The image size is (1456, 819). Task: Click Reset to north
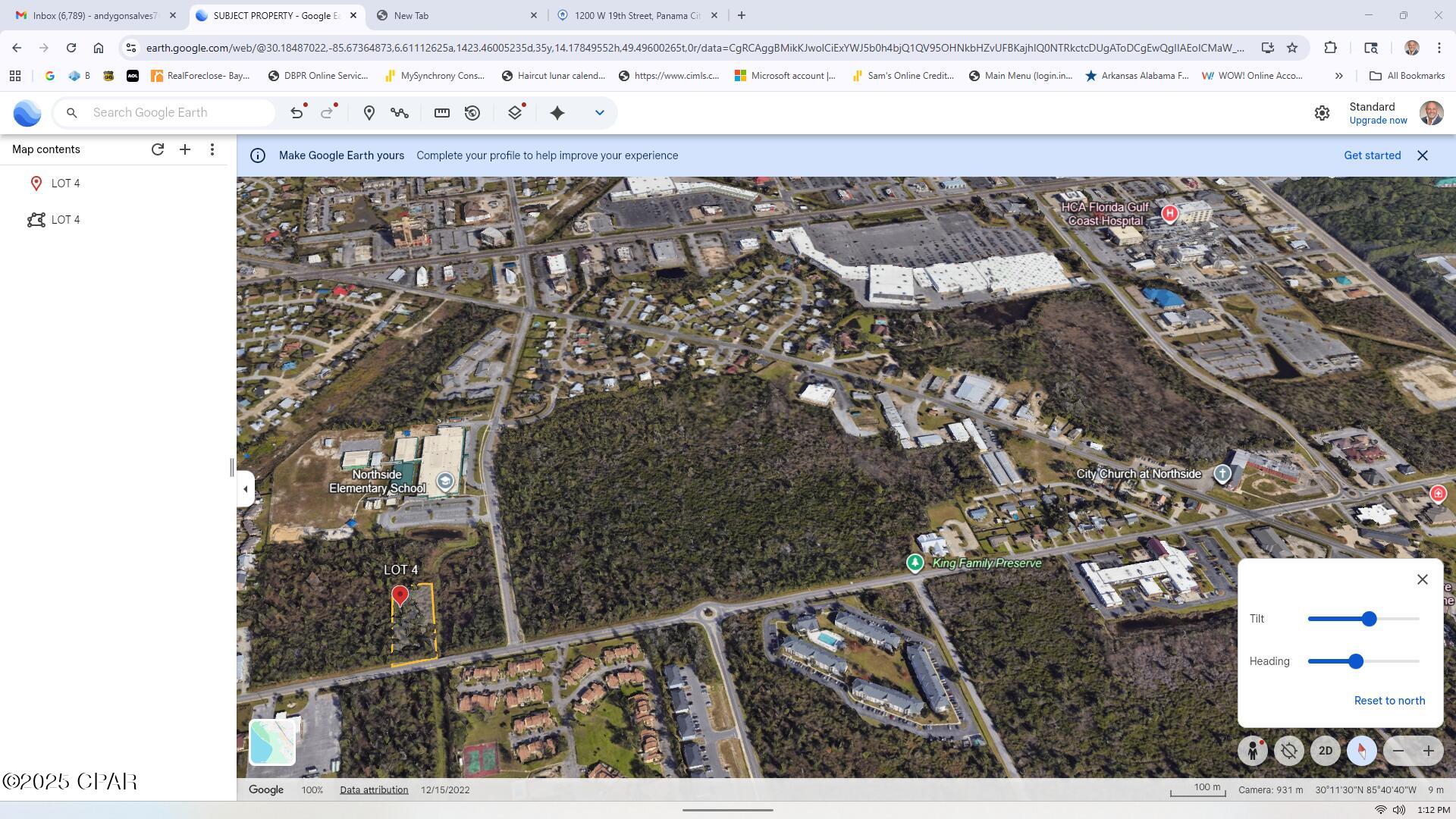[x=1389, y=701]
